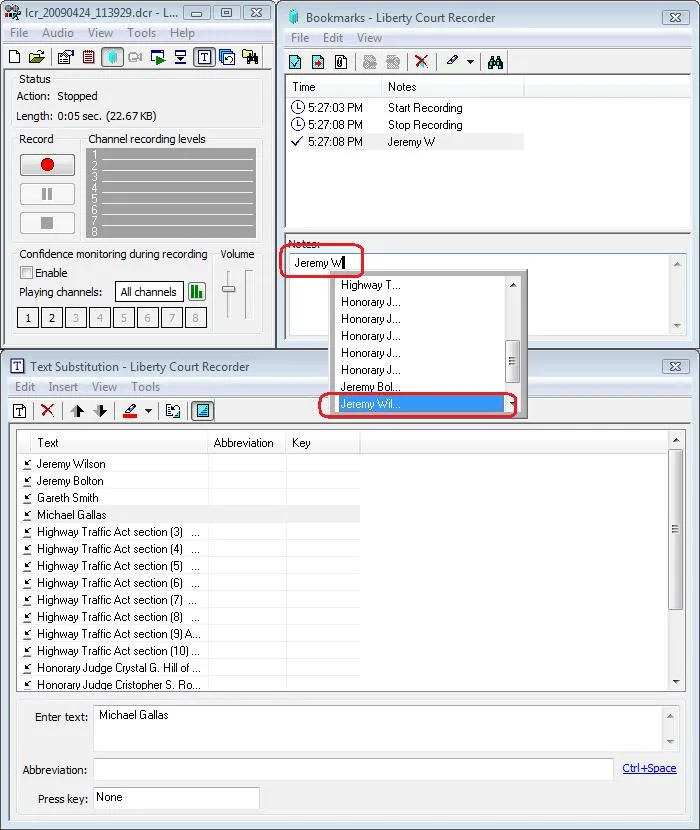Open the Text Substitution highlight color dropdown arrow
700x830 pixels.
click(148, 411)
